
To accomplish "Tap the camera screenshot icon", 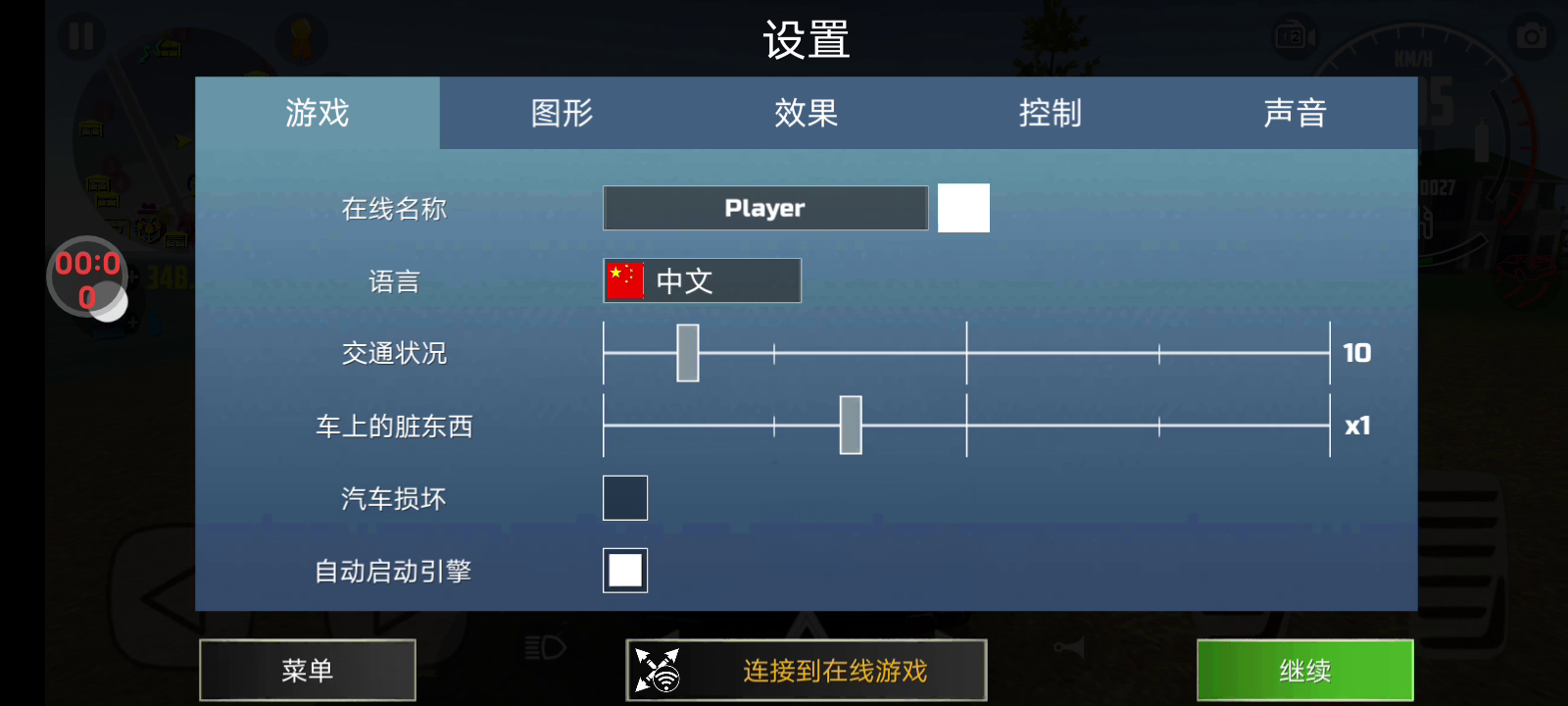I will [1531, 37].
